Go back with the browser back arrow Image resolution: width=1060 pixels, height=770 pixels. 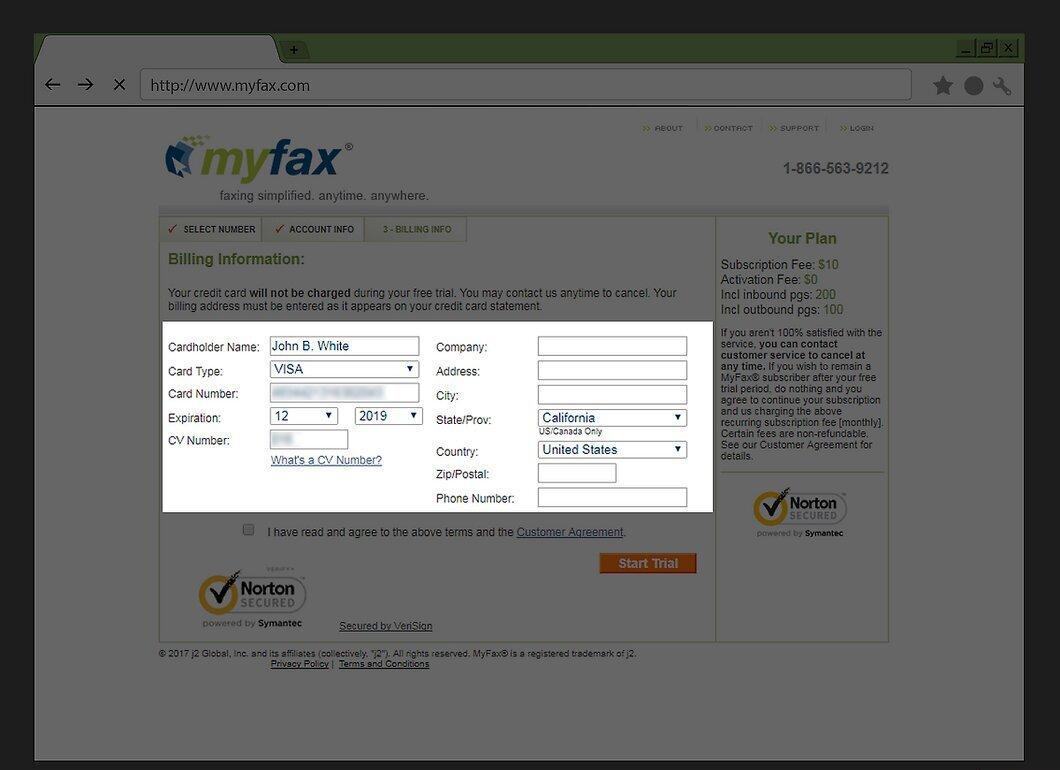[52, 85]
